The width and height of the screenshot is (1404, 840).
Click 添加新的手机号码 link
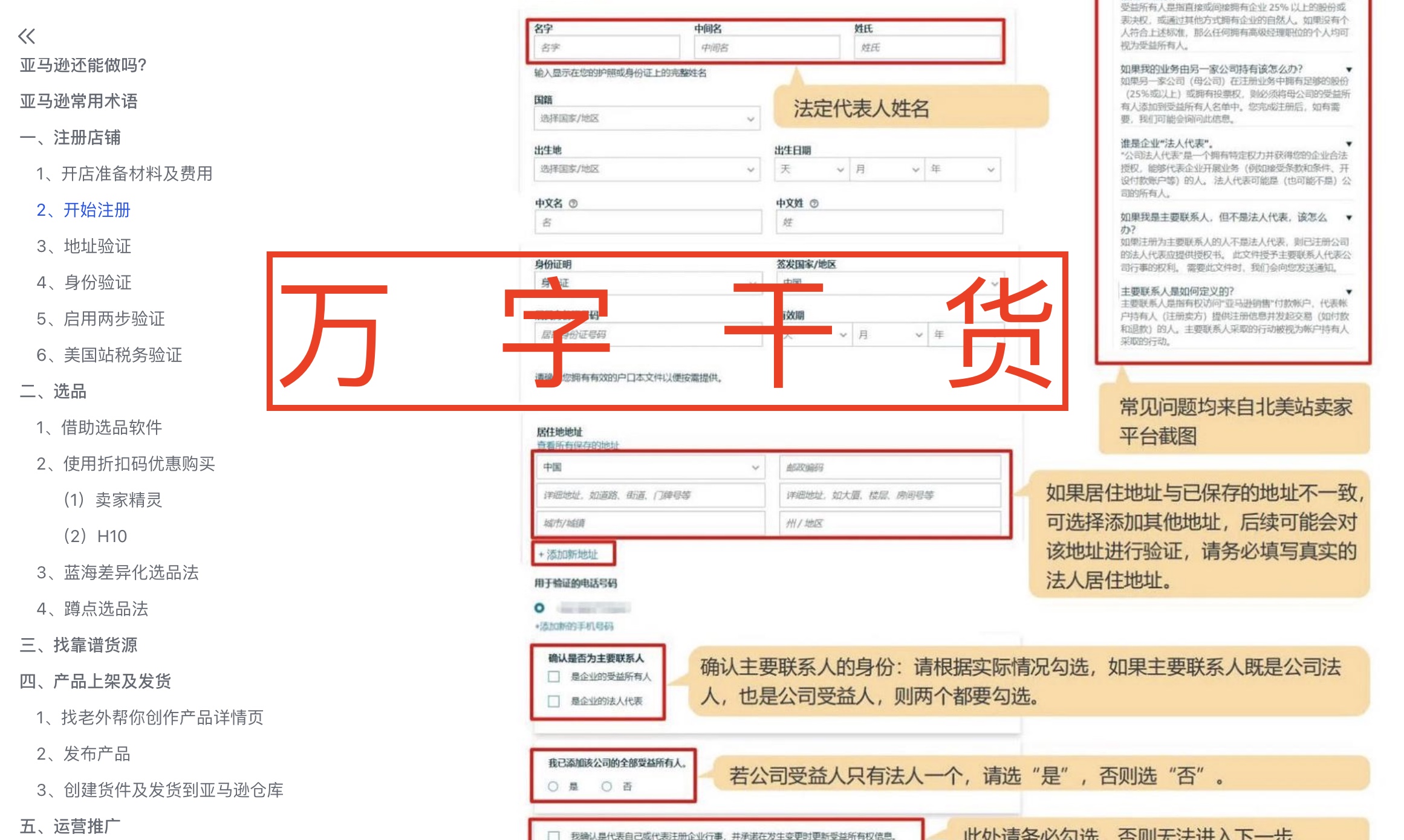tap(575, 626)
